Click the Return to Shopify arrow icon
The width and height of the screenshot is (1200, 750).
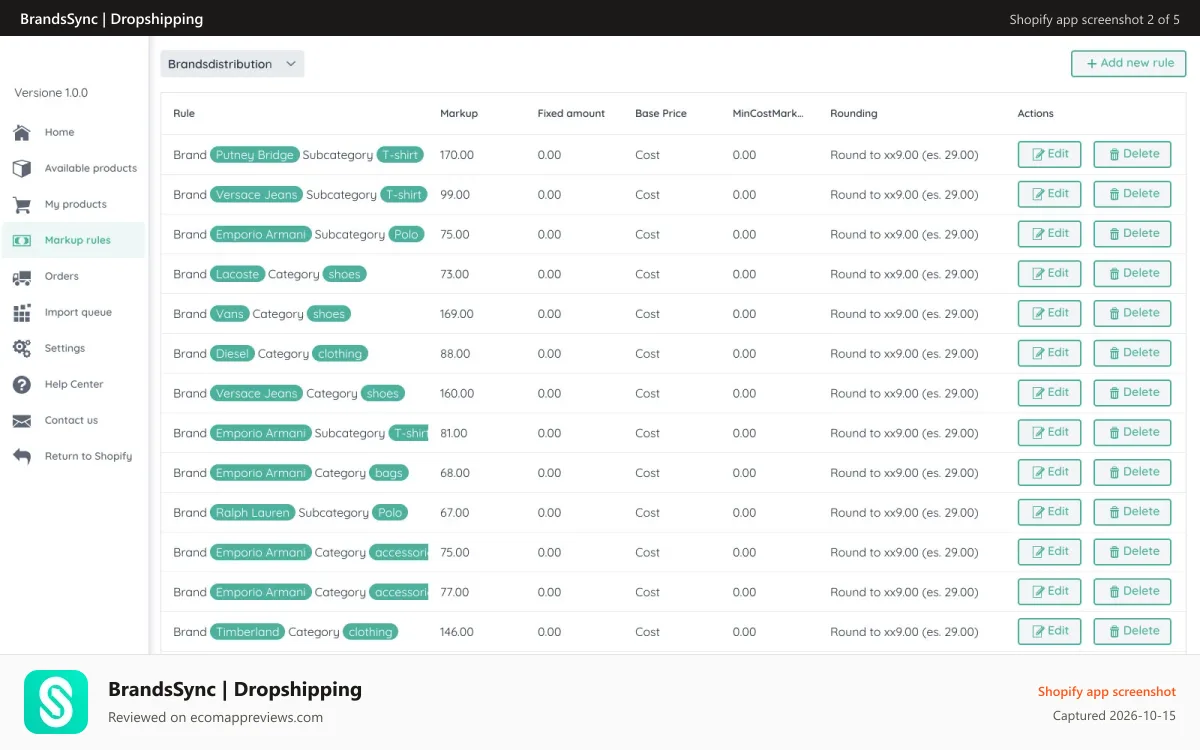pyautogui.click(x=22, y=456)
